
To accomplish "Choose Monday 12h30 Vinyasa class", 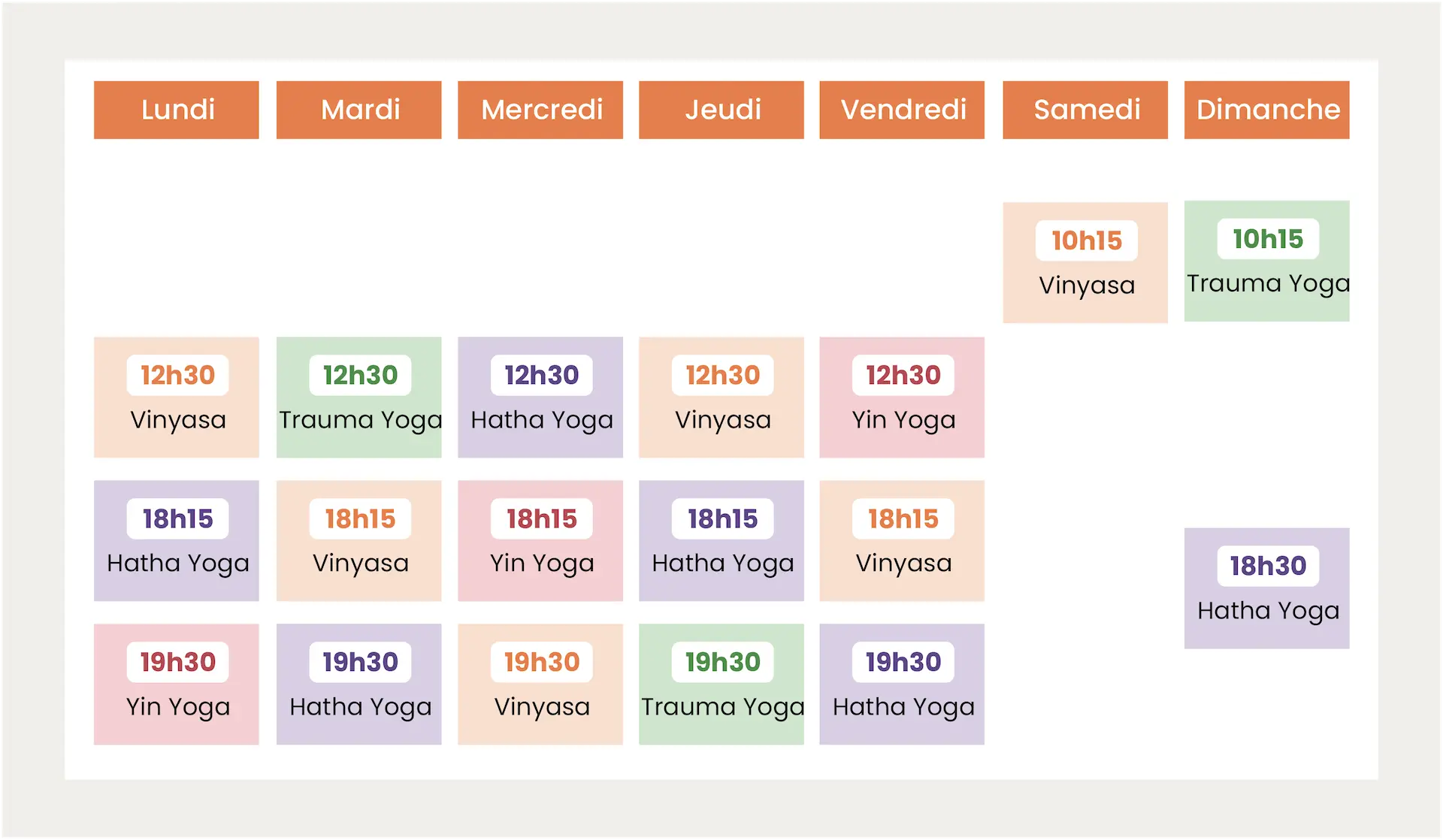I will pos(177,397).
